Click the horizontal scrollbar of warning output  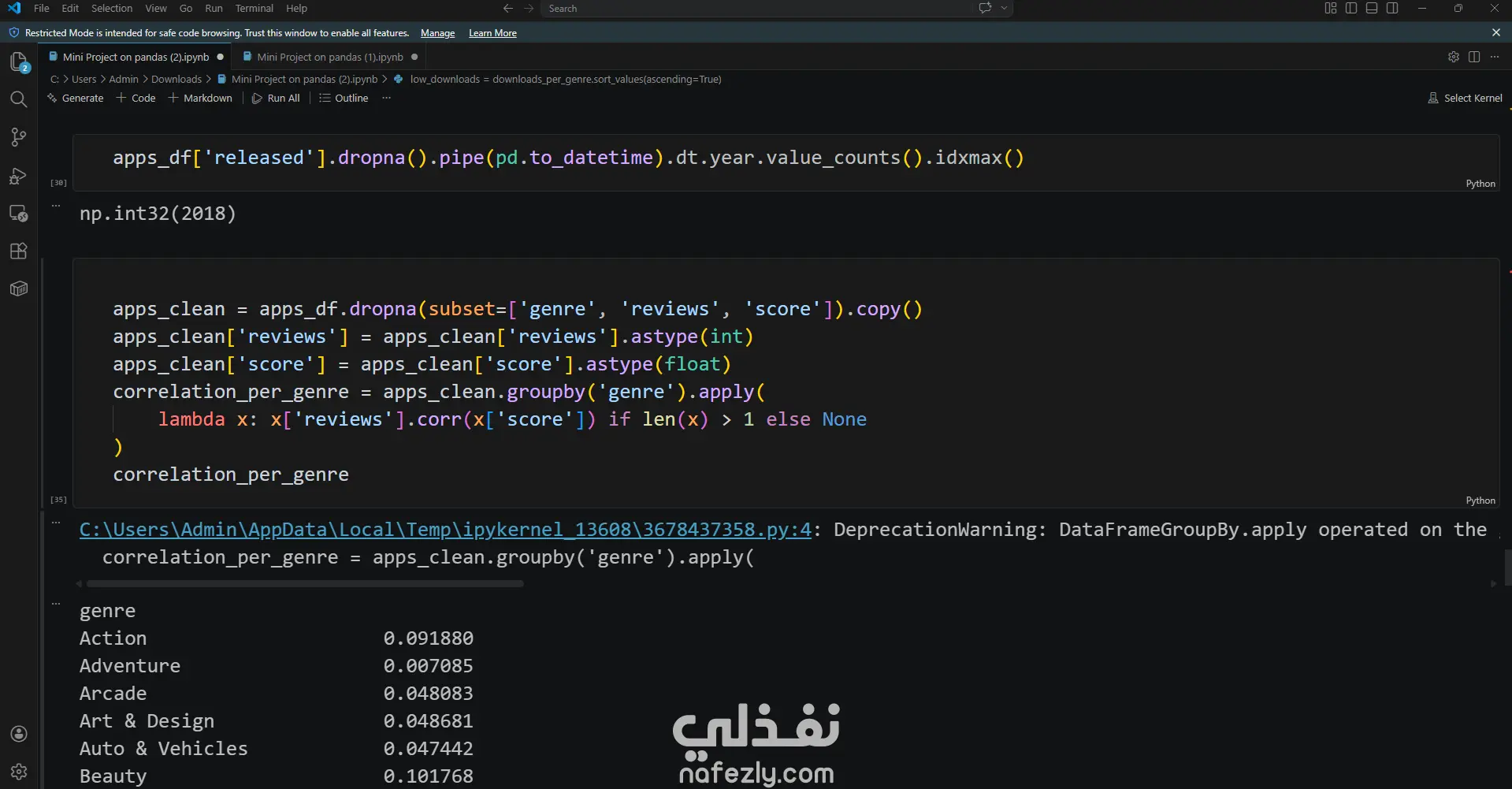pyautogui.click(x=305, y=584)
